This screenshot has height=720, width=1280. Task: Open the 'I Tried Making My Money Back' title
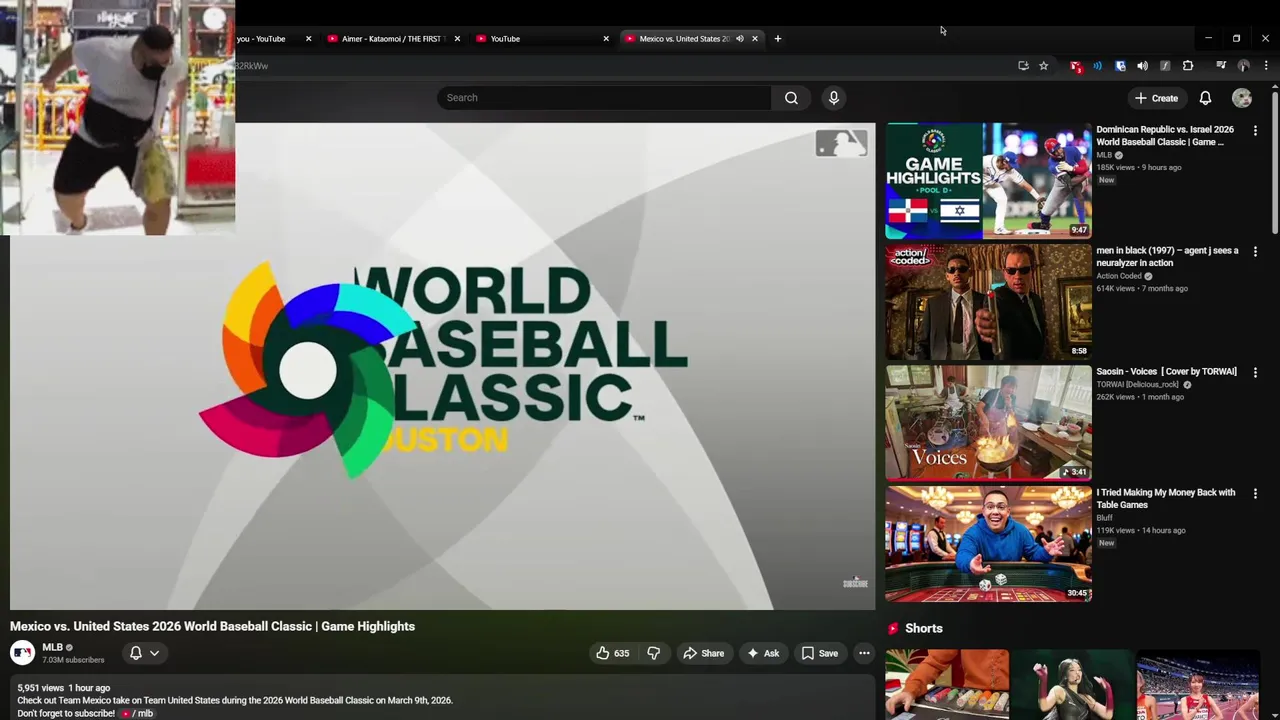[1166, 499]
